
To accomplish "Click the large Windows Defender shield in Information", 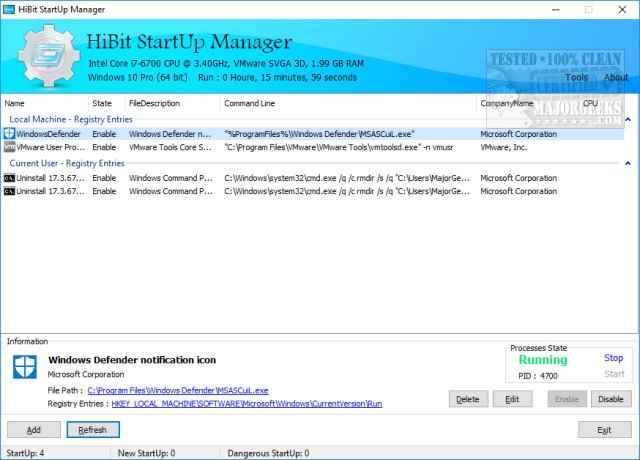I will [24, 367].
